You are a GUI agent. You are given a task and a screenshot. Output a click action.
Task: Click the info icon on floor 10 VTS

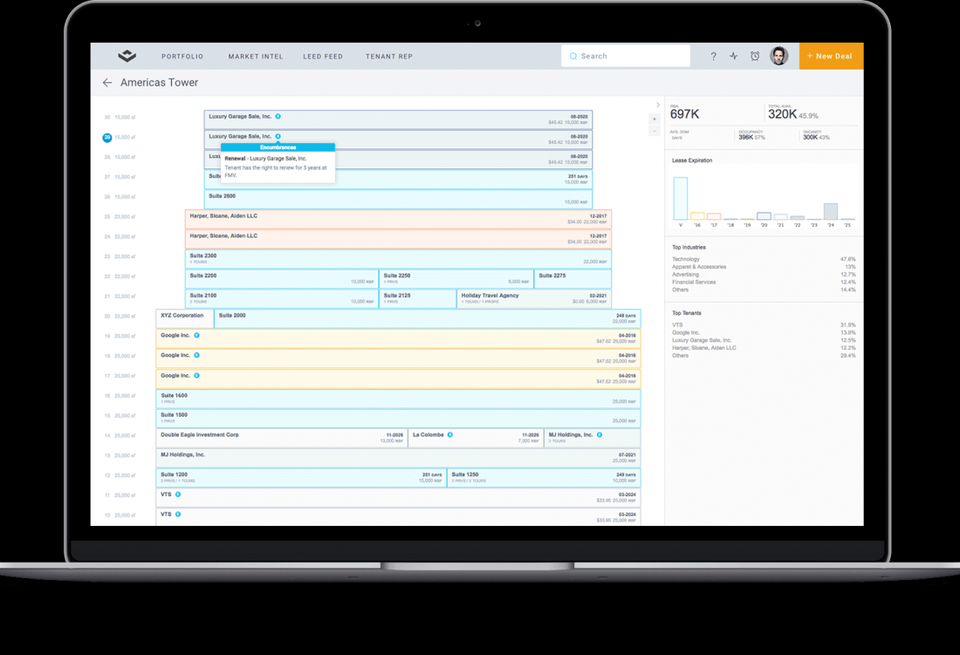click(x=178, y=514)
